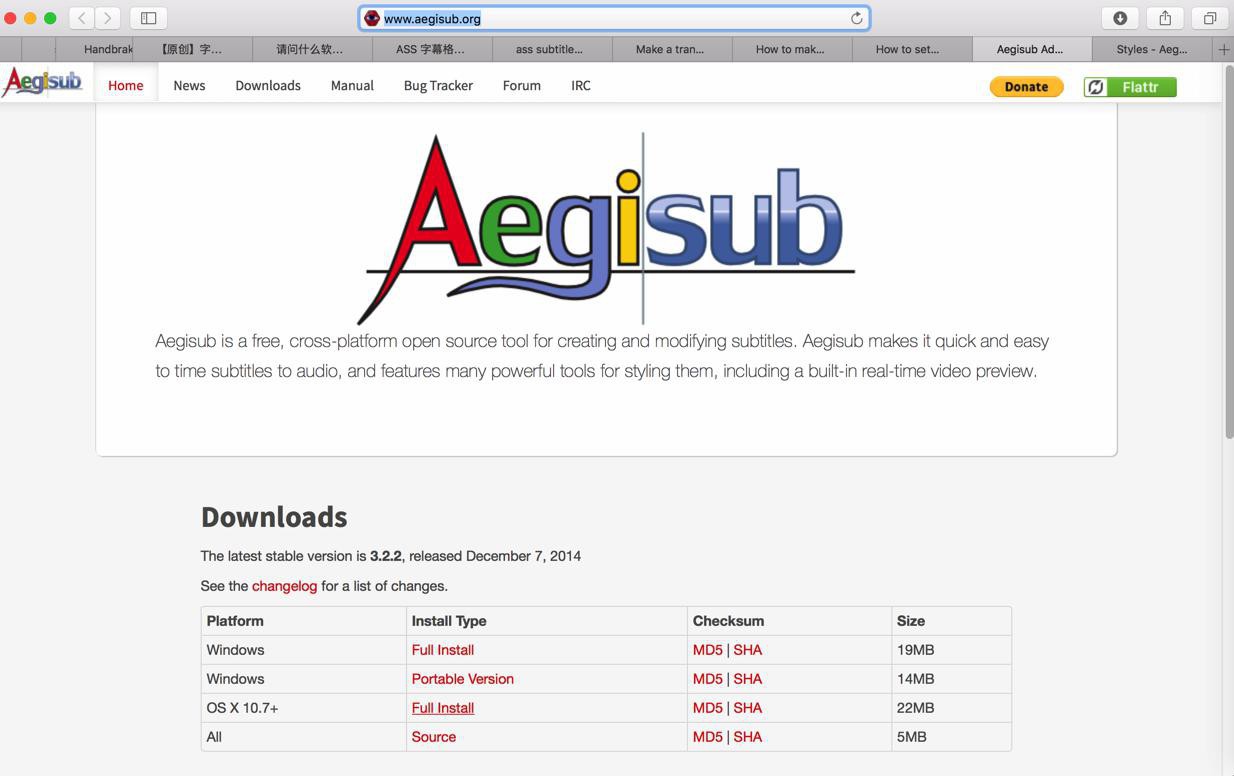
Task: Open the downloads list icon in toolbar
Action: pos(1120,18)
